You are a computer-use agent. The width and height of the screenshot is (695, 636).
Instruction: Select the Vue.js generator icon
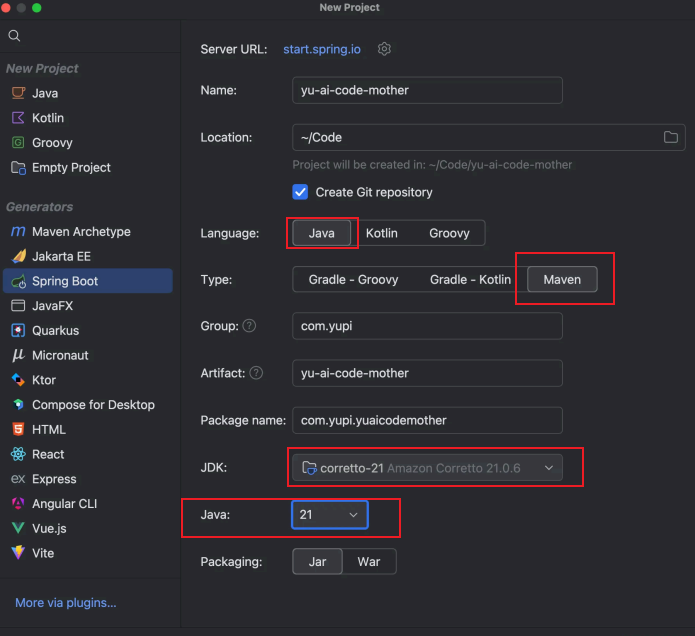(x=18, y=528)
